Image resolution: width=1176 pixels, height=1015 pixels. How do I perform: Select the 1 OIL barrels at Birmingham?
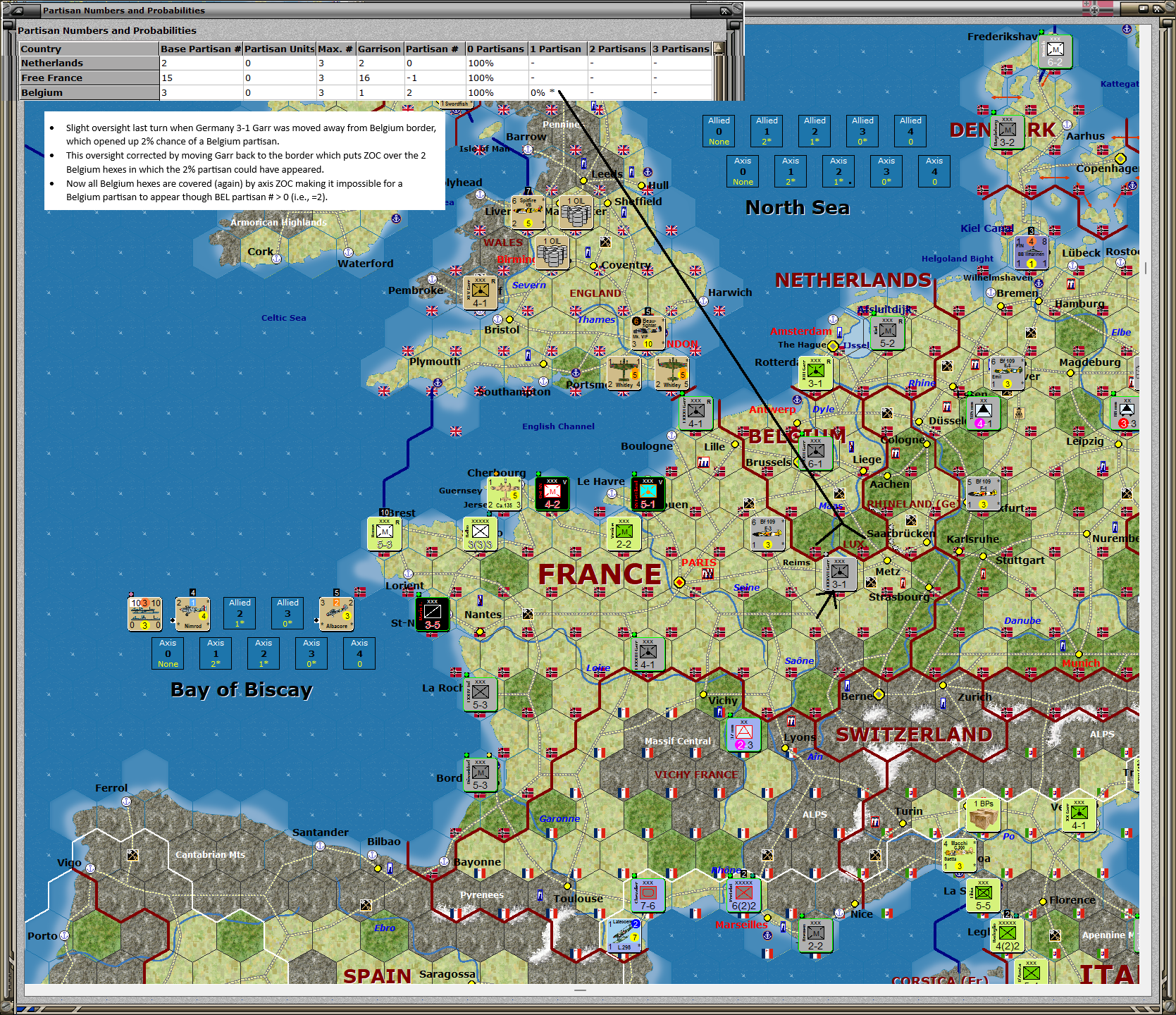click(x=552, y=252)
